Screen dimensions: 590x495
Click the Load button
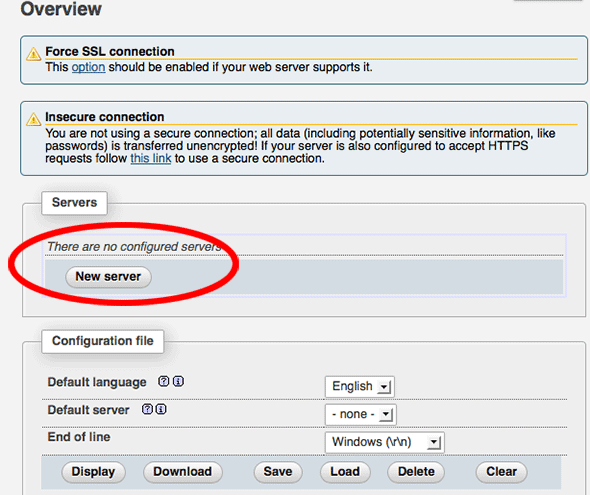pos(345,472)
